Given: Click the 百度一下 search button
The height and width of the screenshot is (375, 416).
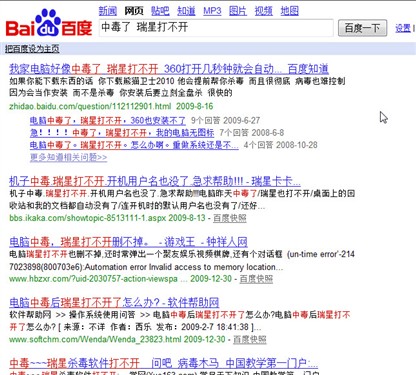Looking at the screenshot, I should click(x=362, y=28).
